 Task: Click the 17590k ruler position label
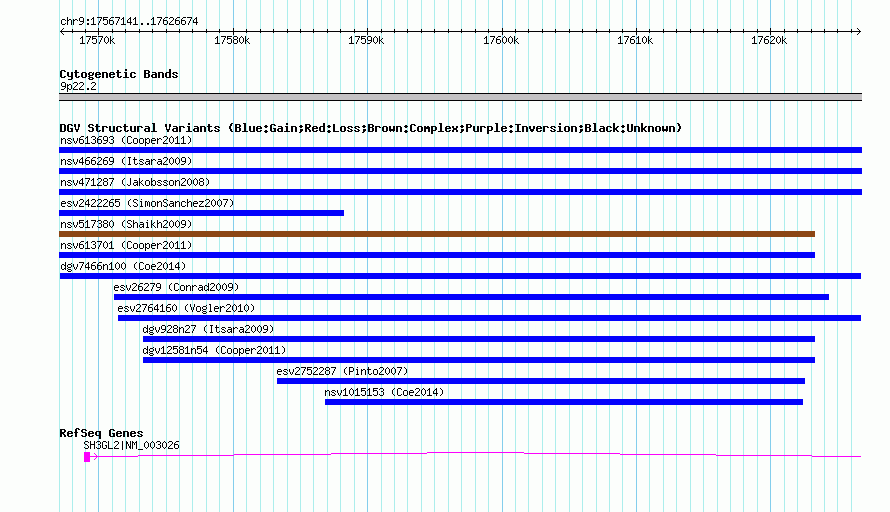tap(366, 40)
